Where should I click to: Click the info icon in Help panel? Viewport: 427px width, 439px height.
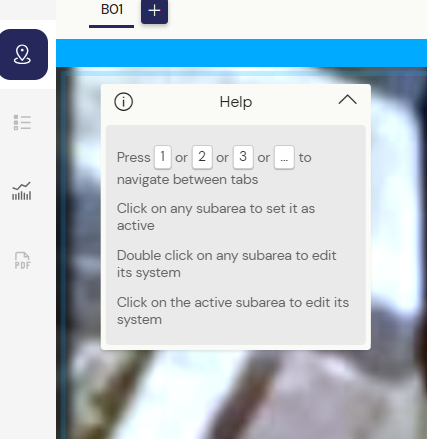(124, 102)
